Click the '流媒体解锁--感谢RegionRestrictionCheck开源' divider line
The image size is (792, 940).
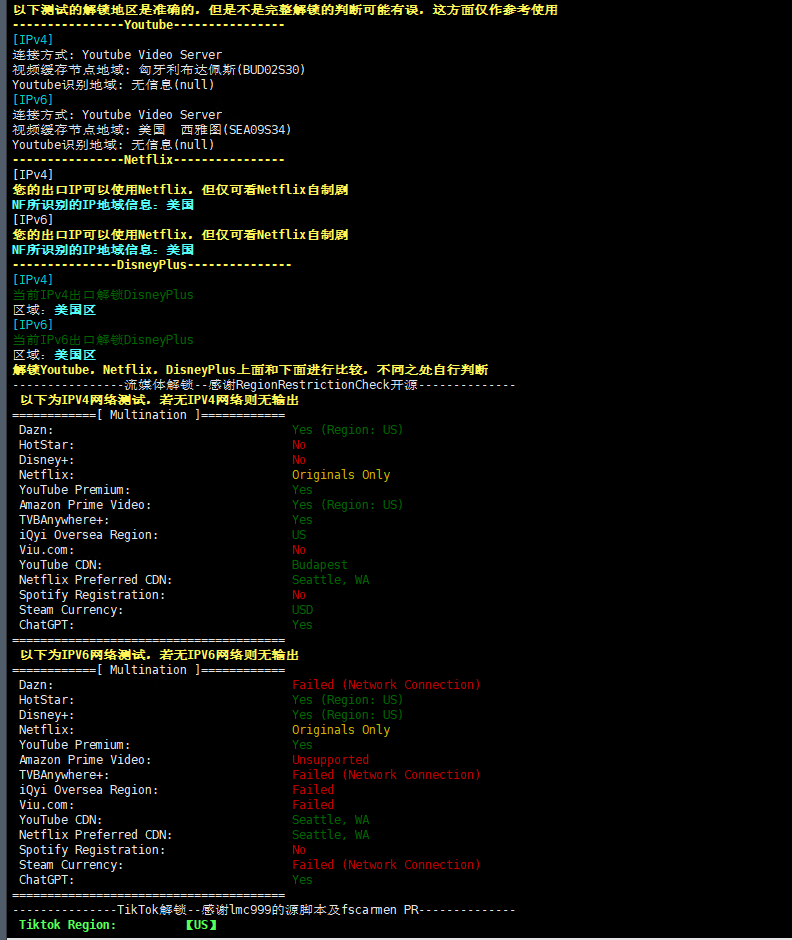pyautogui.click(x=264, y=385)
